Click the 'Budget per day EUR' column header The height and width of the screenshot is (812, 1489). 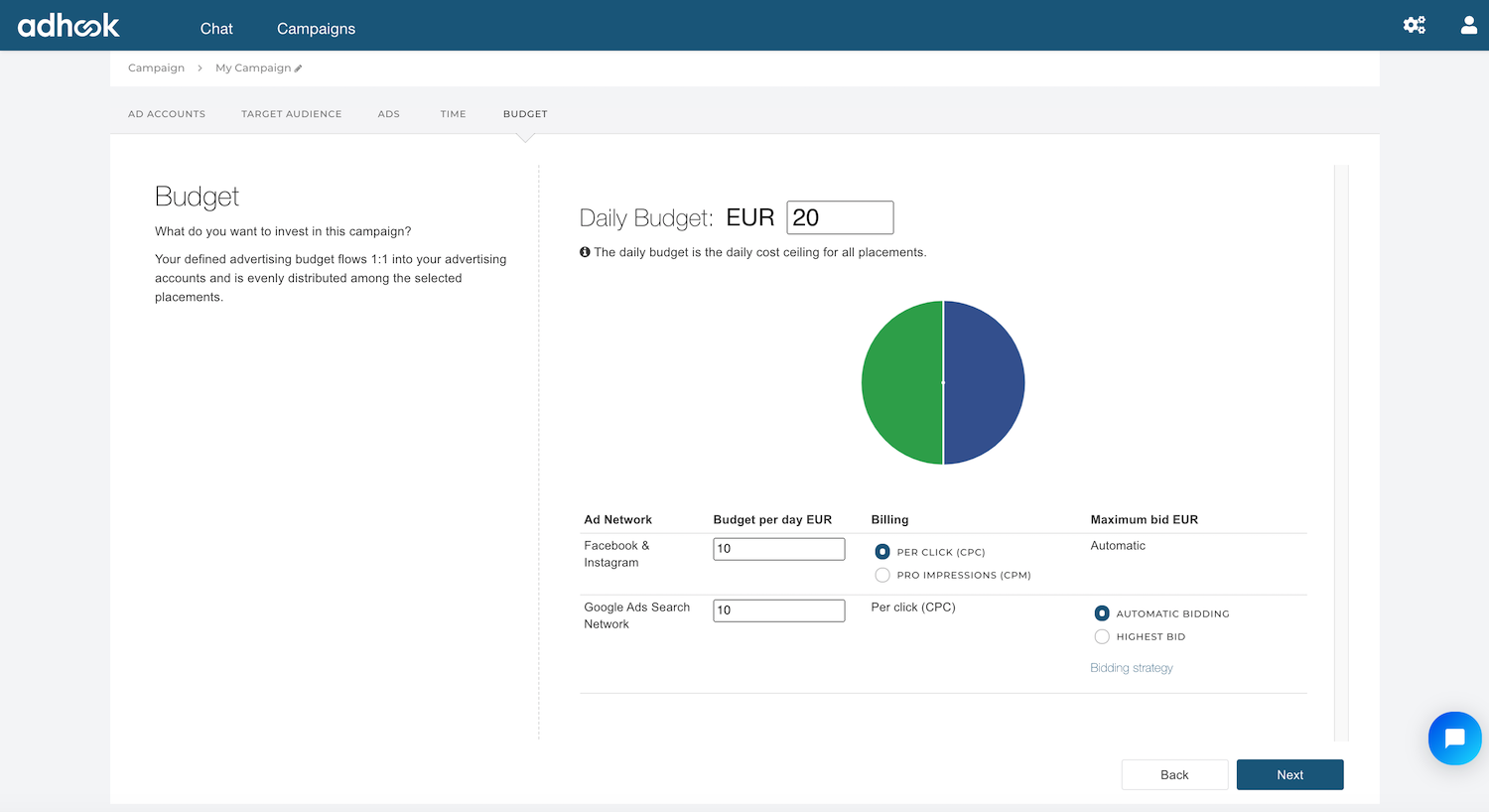[772, 520]
